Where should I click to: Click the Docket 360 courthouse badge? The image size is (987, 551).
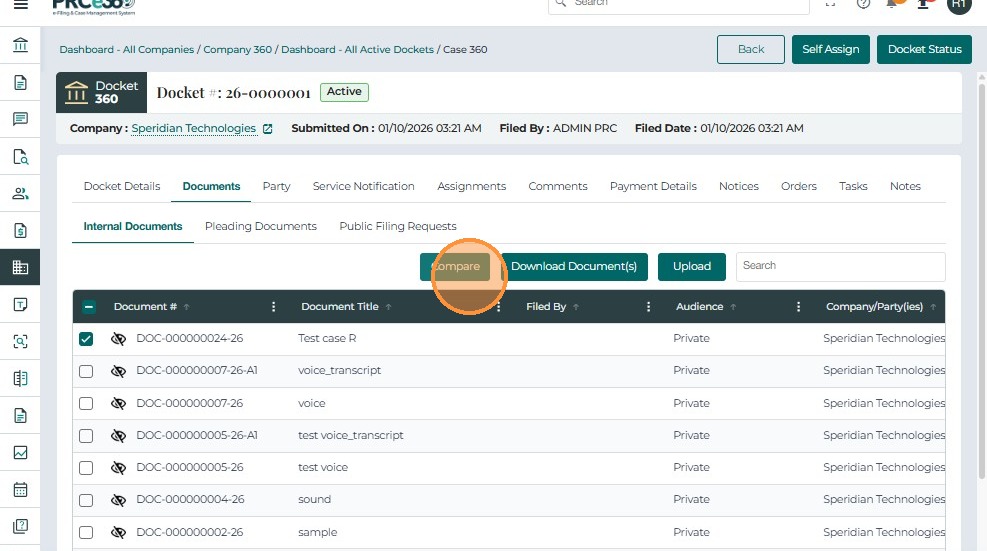point(101,93)
